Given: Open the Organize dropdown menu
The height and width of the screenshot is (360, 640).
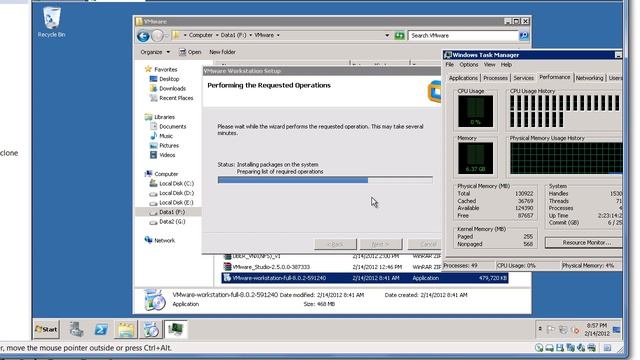Looking at the screenshot, I should coord(155,52).
